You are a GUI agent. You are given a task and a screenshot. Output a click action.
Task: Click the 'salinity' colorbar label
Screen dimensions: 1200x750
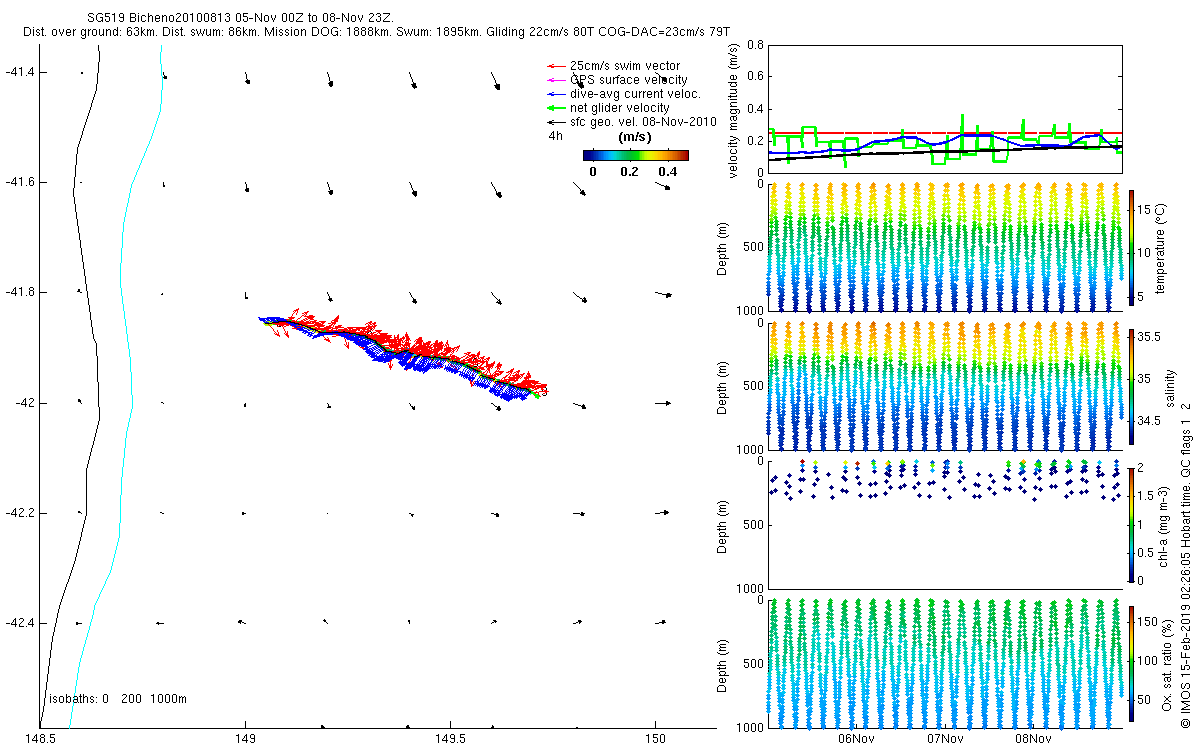1169,386
